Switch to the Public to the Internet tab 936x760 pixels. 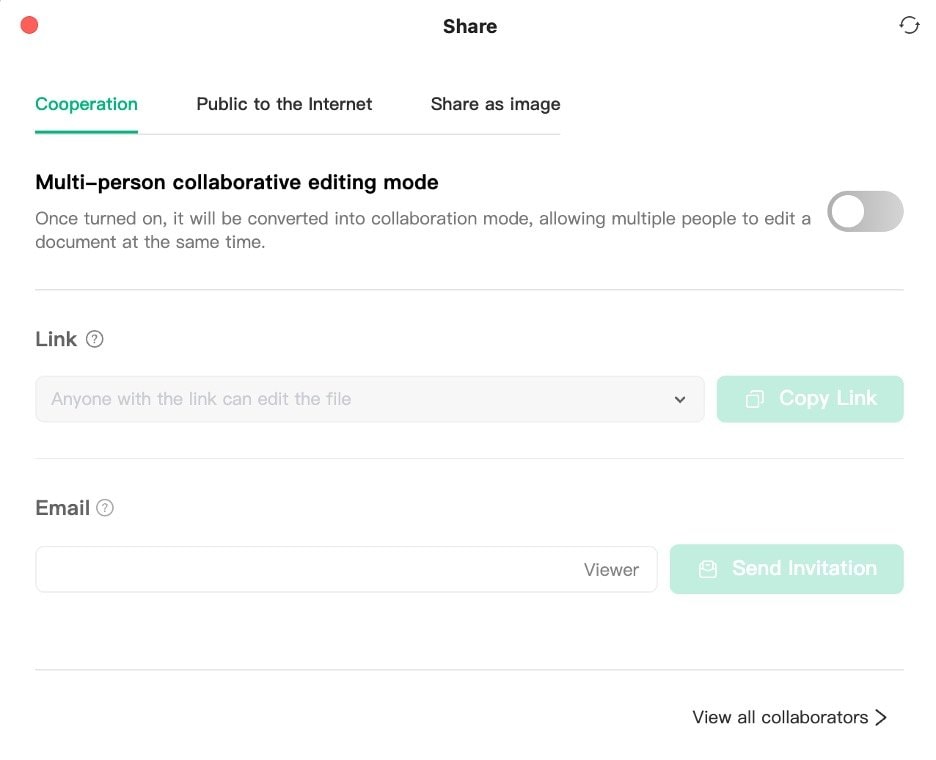pos(284,104)
